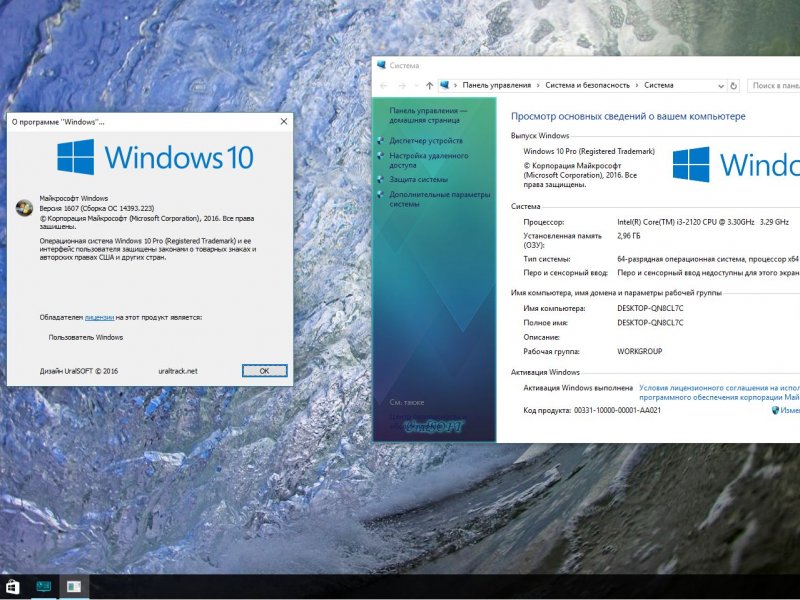
Task: Expand chevron after Система и безопасность
Action: pyautogui.click(x=637, y=86)
